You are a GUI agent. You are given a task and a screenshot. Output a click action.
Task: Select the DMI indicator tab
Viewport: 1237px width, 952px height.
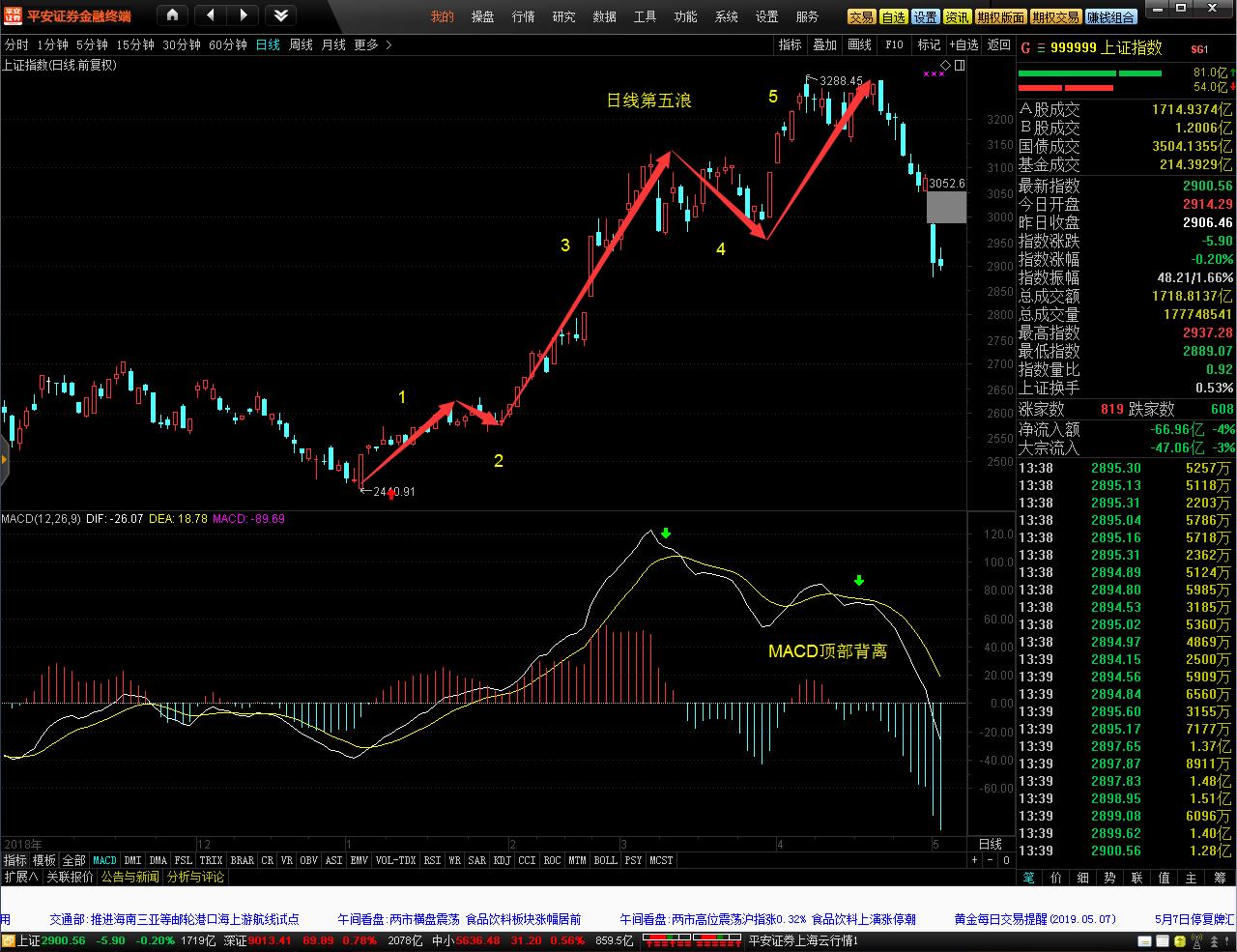[132, 860]
